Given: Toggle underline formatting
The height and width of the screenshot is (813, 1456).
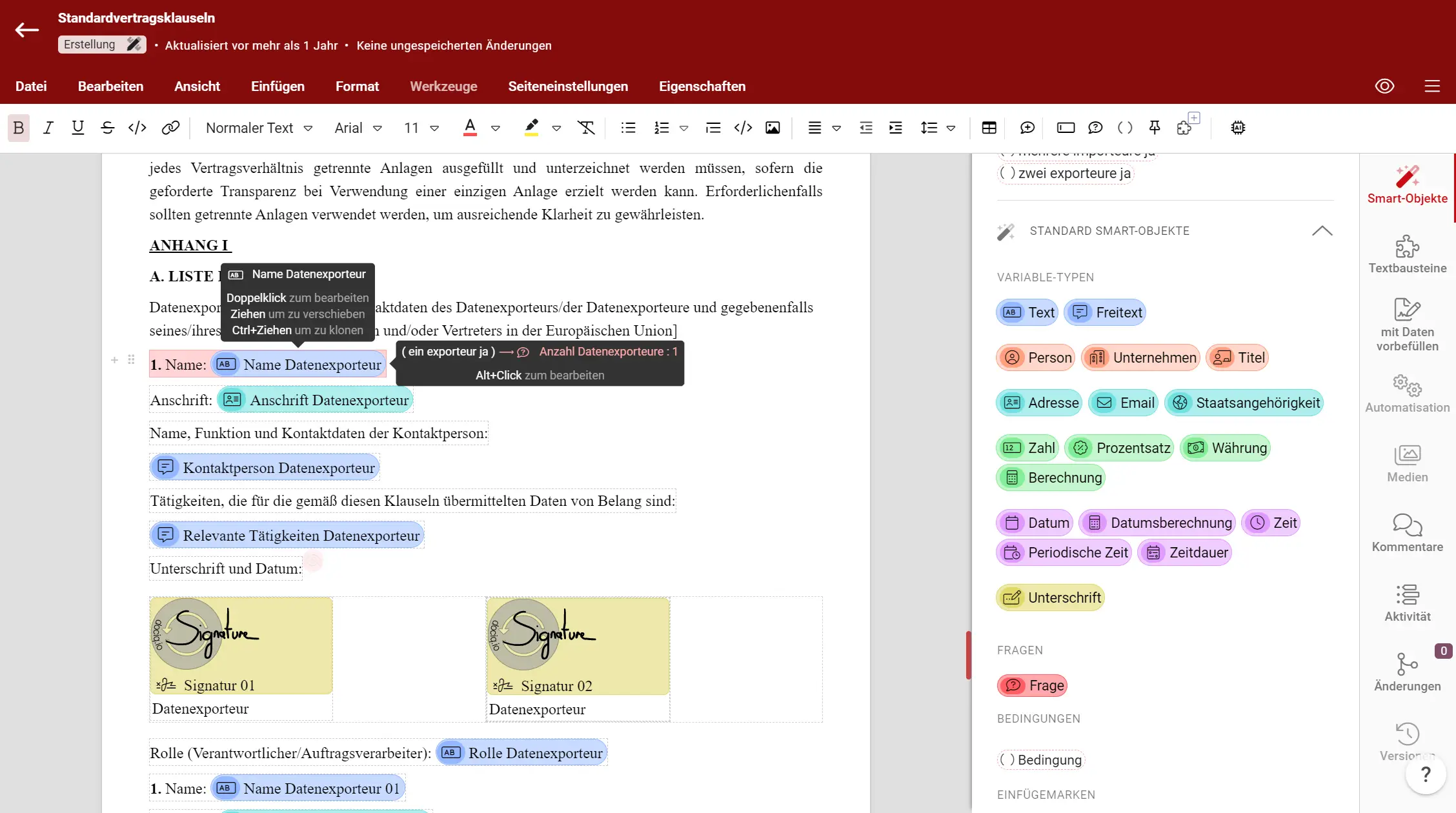Looking at the screenshot, I should [x=77, y=128].
